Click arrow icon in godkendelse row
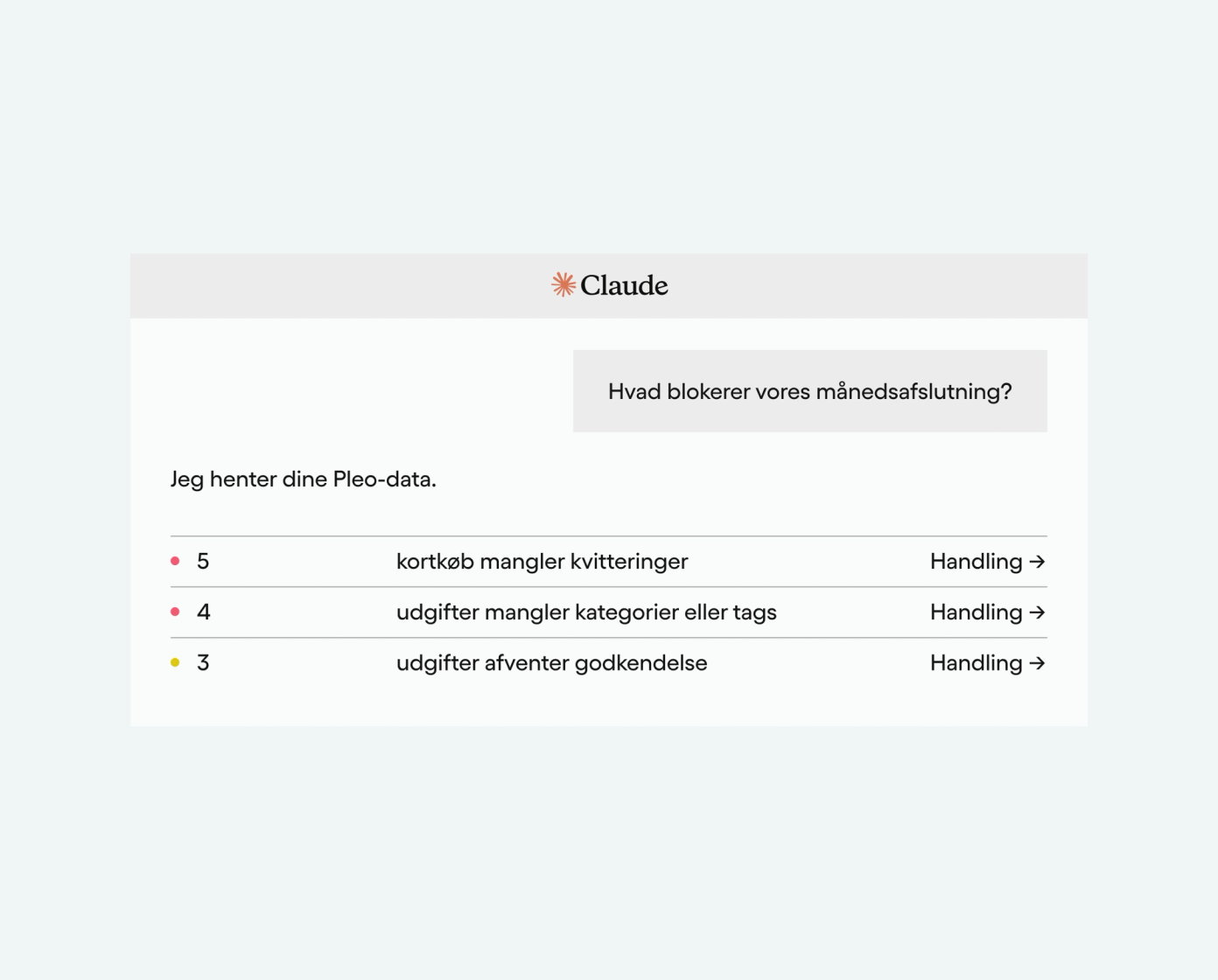Screen dimensions: 1218x980 [x=1038, y=663]
